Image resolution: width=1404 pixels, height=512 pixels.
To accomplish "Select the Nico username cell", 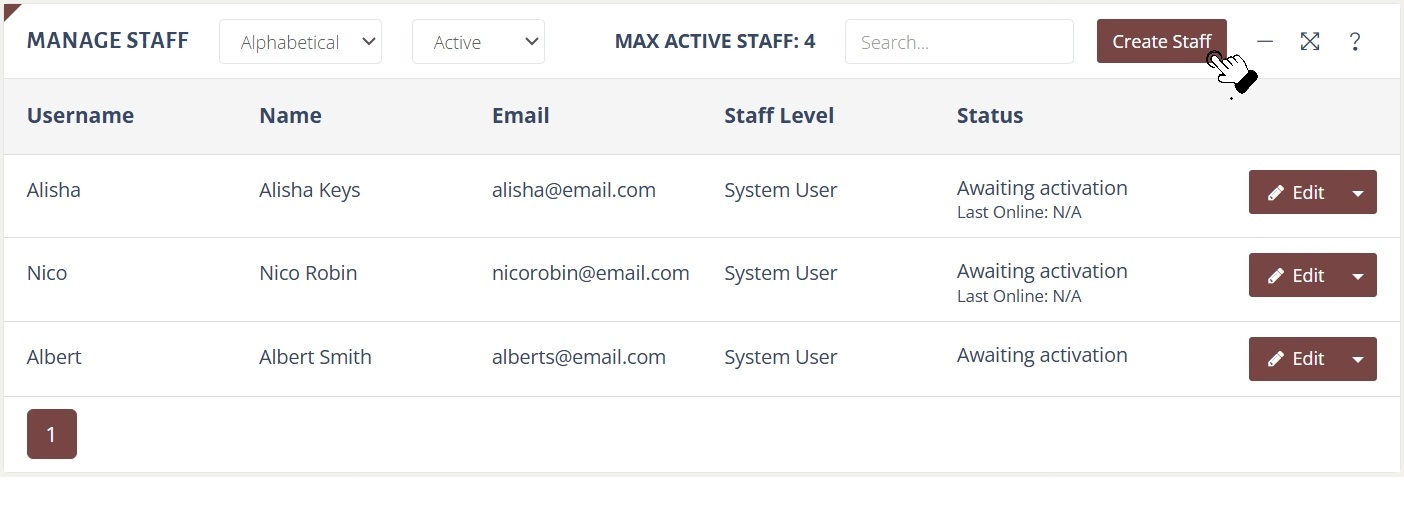I will pos(47,273).
